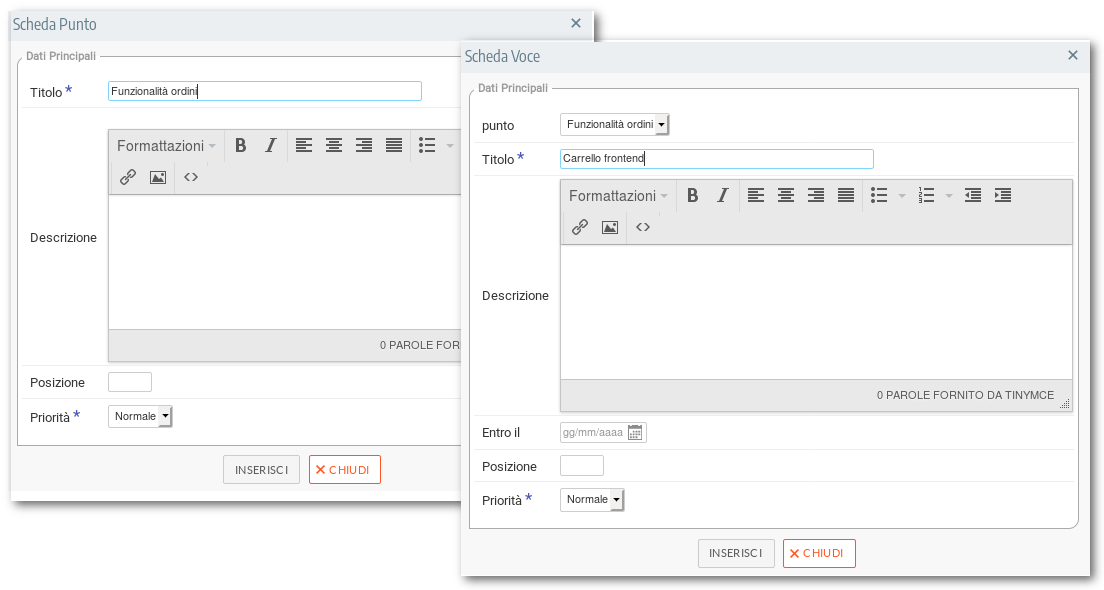The width and height of the screenshot is (1104, 590).
Task: Open source code view in Scheda Voce editor
Action: click(x=643, y=227)
